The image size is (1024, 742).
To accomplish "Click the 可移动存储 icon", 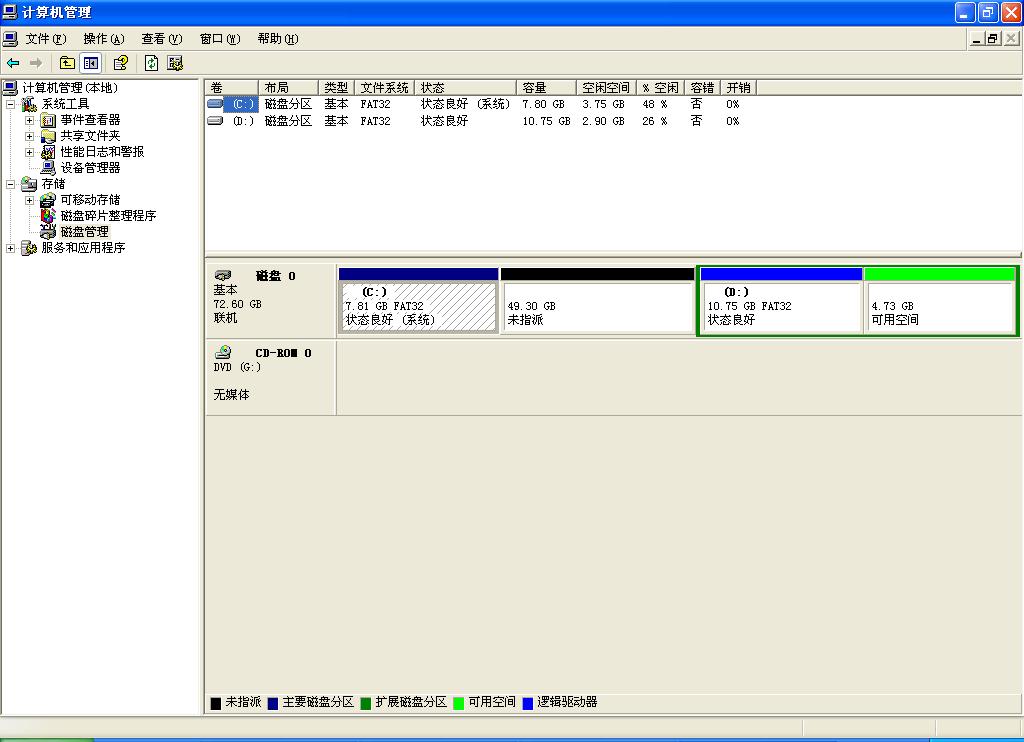I will [x=48, y=200].
